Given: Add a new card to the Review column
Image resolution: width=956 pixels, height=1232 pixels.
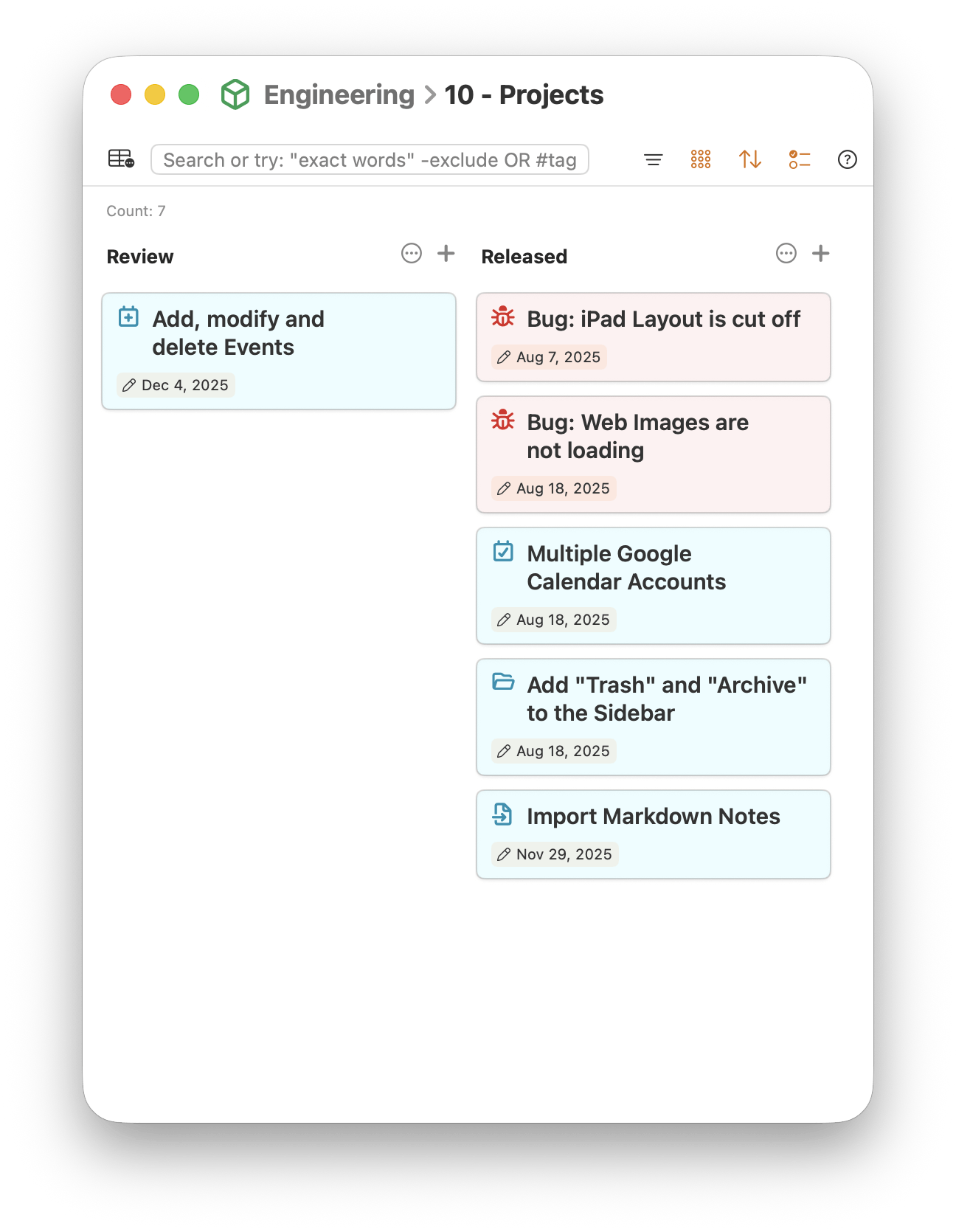Looking at the screenshot, I should 446,254.
